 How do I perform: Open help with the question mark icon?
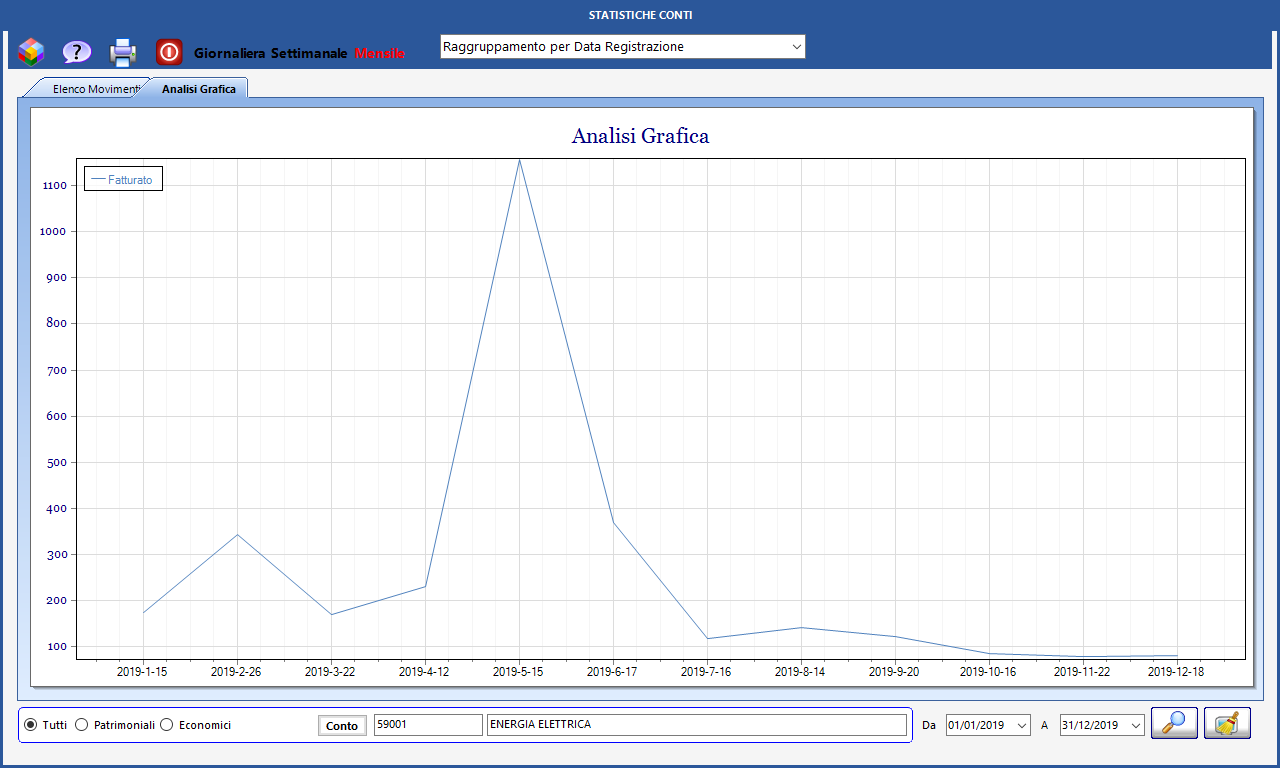(77, 51)
